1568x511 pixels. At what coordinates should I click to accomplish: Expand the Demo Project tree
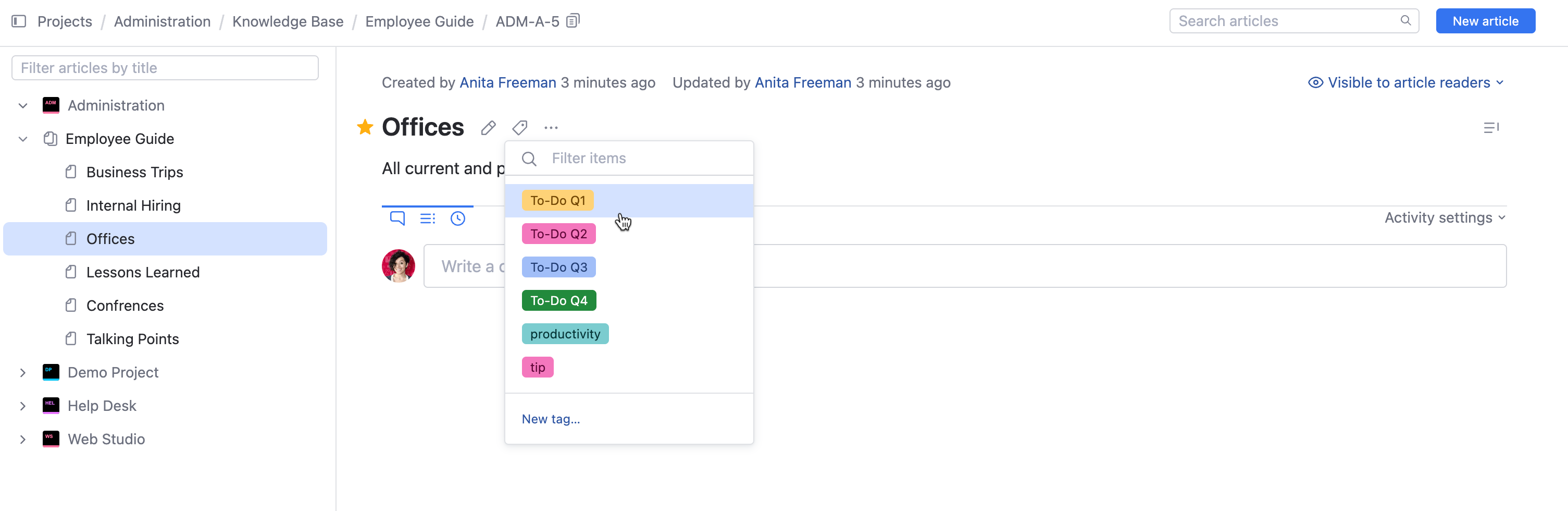(x=22, y=372)
